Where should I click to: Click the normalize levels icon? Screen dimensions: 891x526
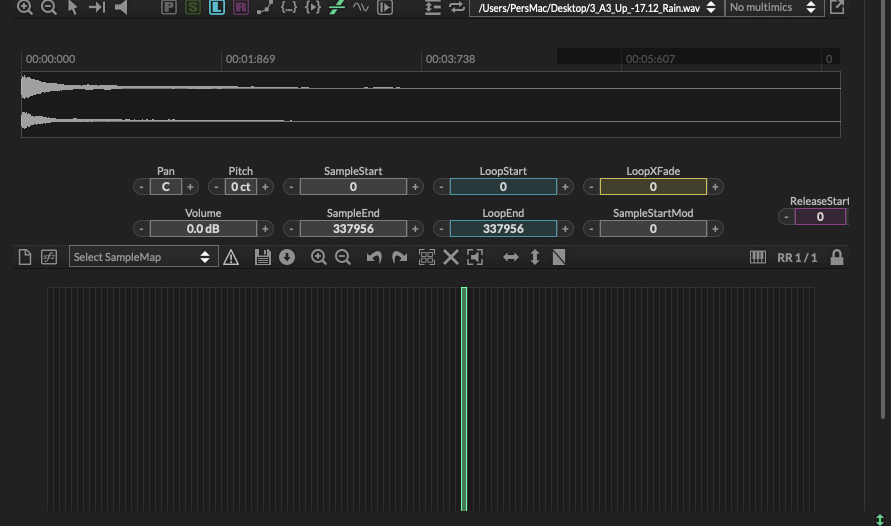(x=433, y=7)
